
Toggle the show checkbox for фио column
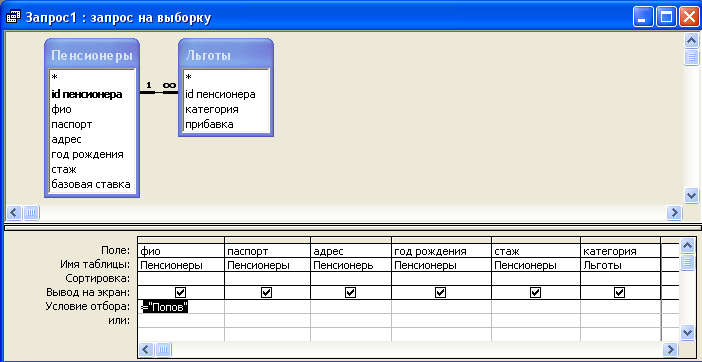tap(181, 292)
